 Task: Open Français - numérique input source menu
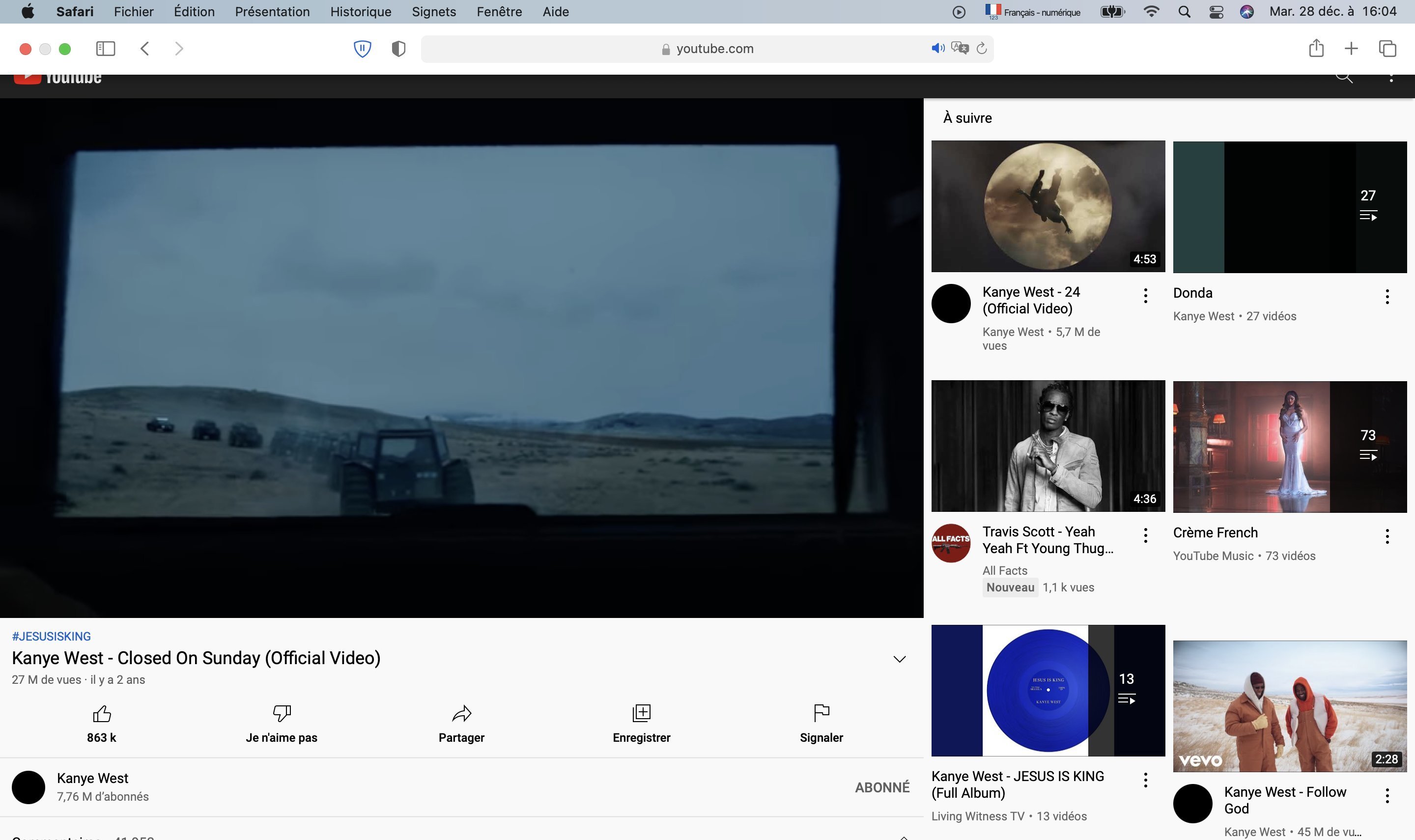click(1032, 12)
